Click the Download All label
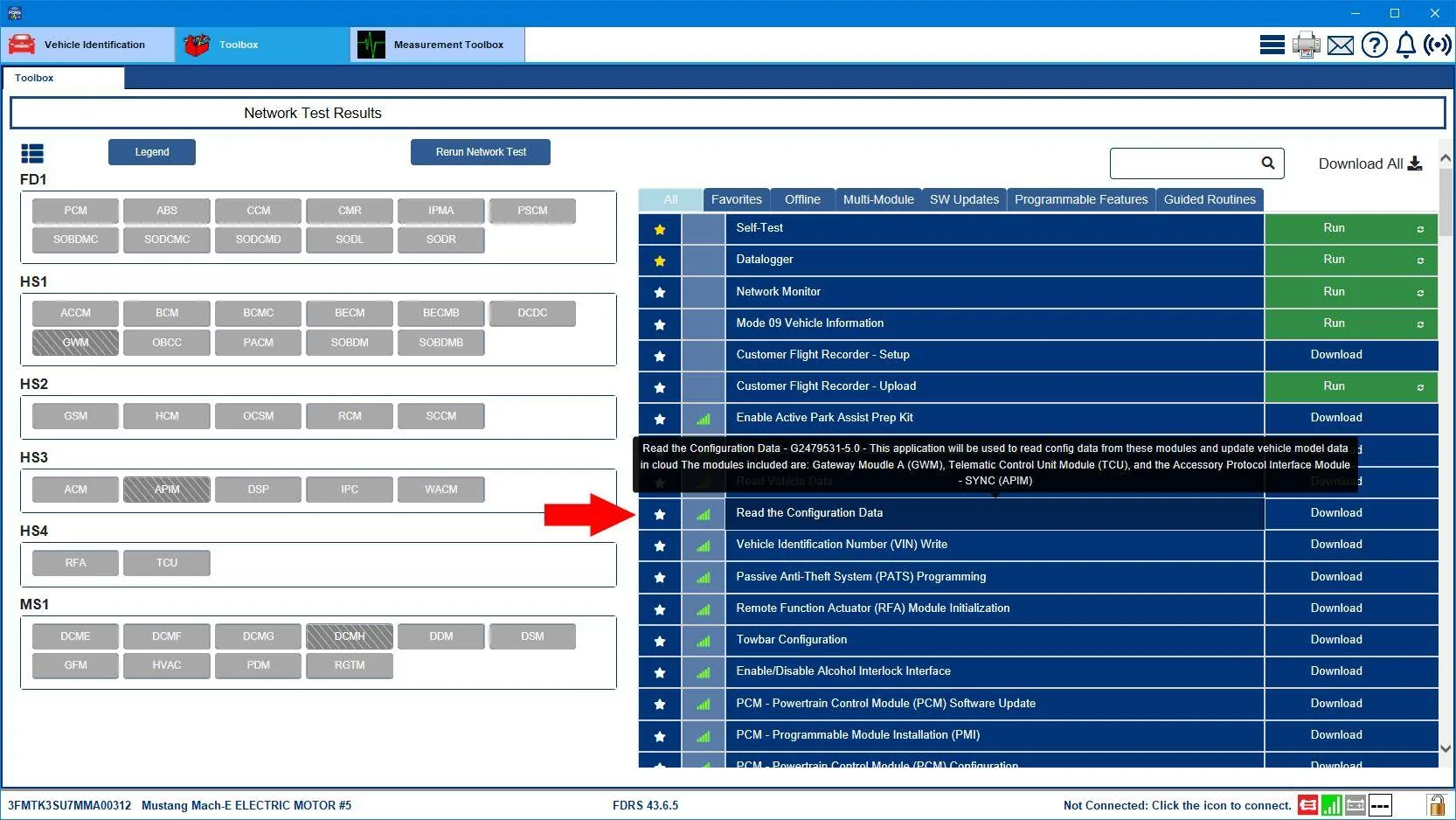Image resolution: width=1456 pixels, height=820 pixels. [x=1361, y=163]
